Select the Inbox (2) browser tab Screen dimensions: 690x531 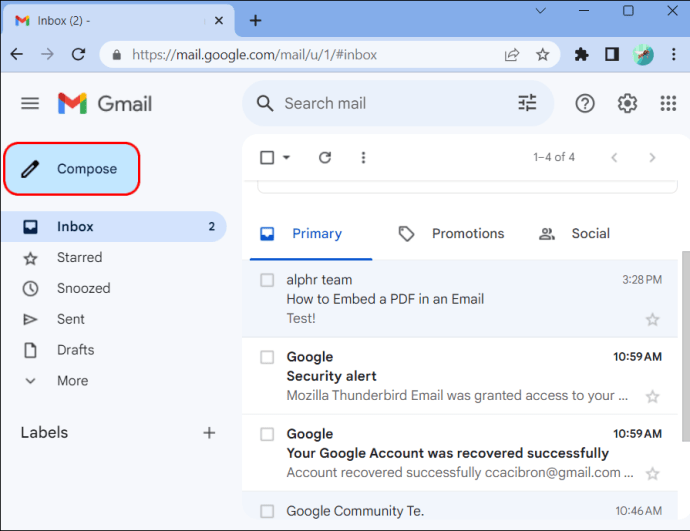pos(118,20)
